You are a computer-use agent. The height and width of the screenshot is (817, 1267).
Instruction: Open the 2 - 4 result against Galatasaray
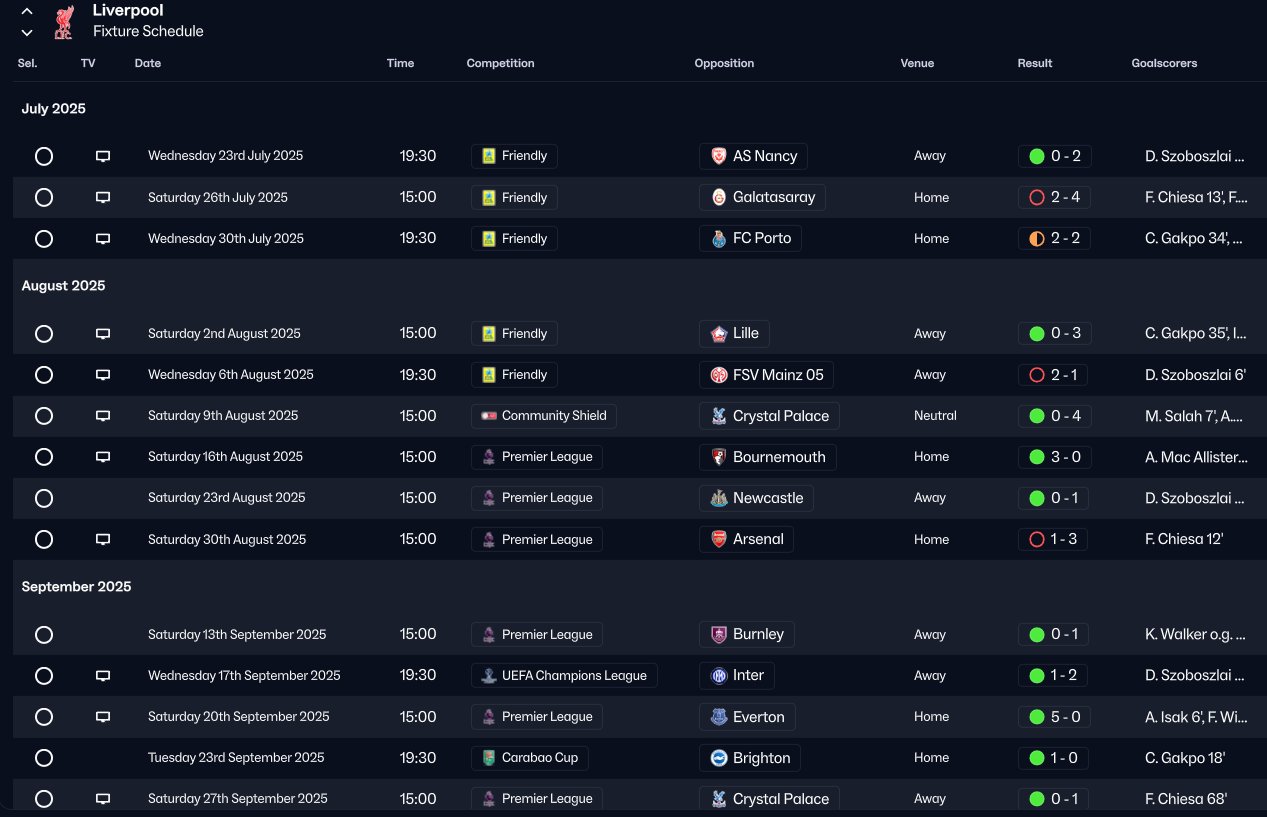coord(1054,197)
